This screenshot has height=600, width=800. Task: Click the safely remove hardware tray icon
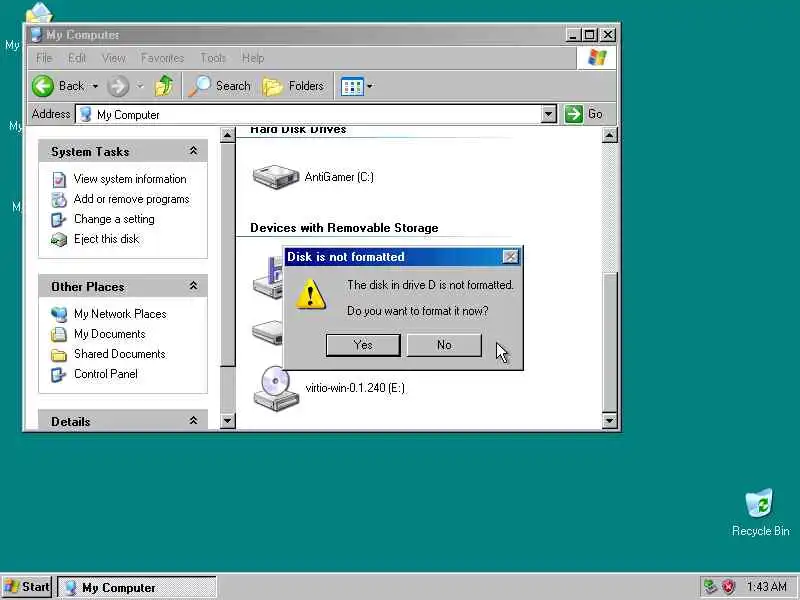(x=710, y=587)
